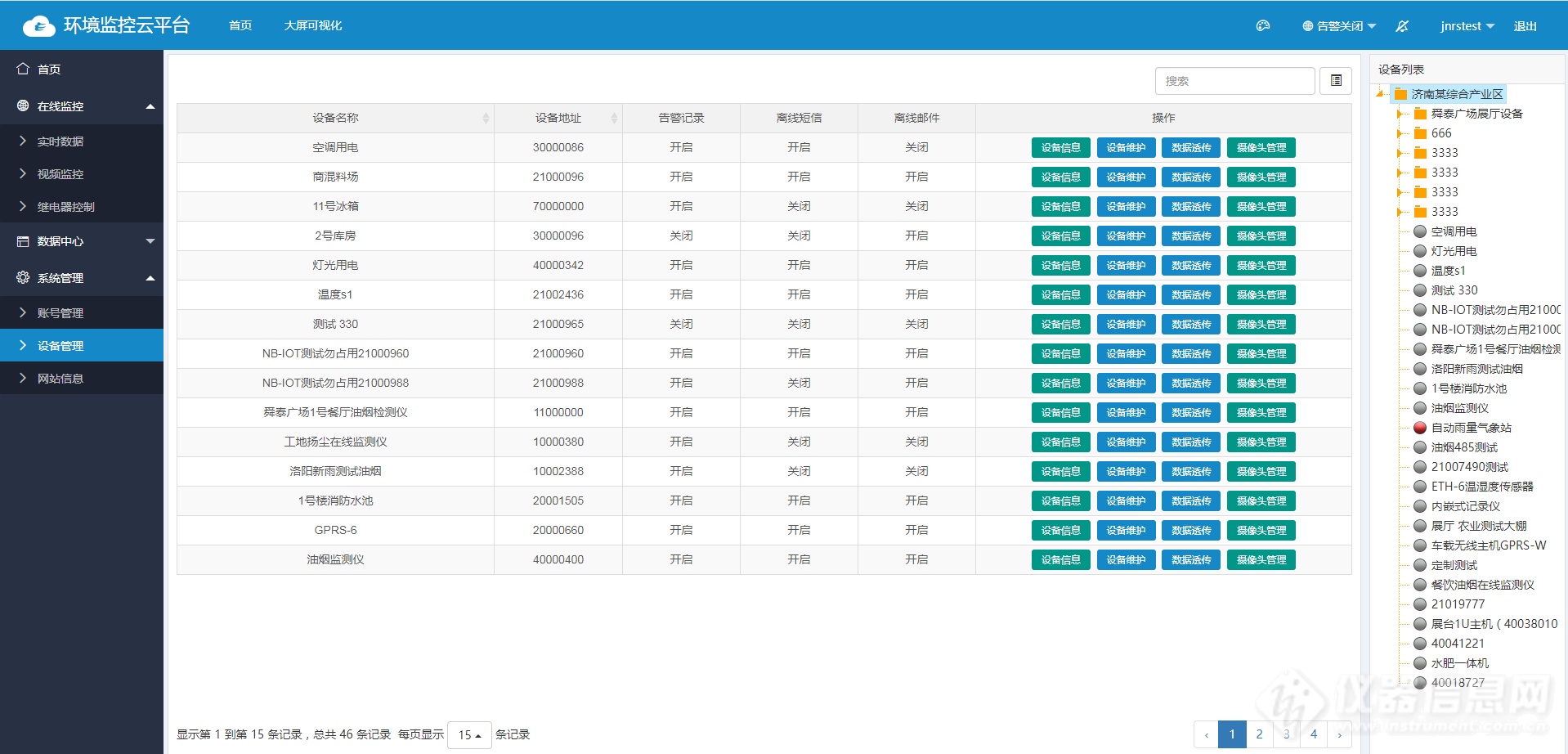
Task: Click the gray status dot for 40041221
Action: pyautogui.click(x=1420, y=644)
